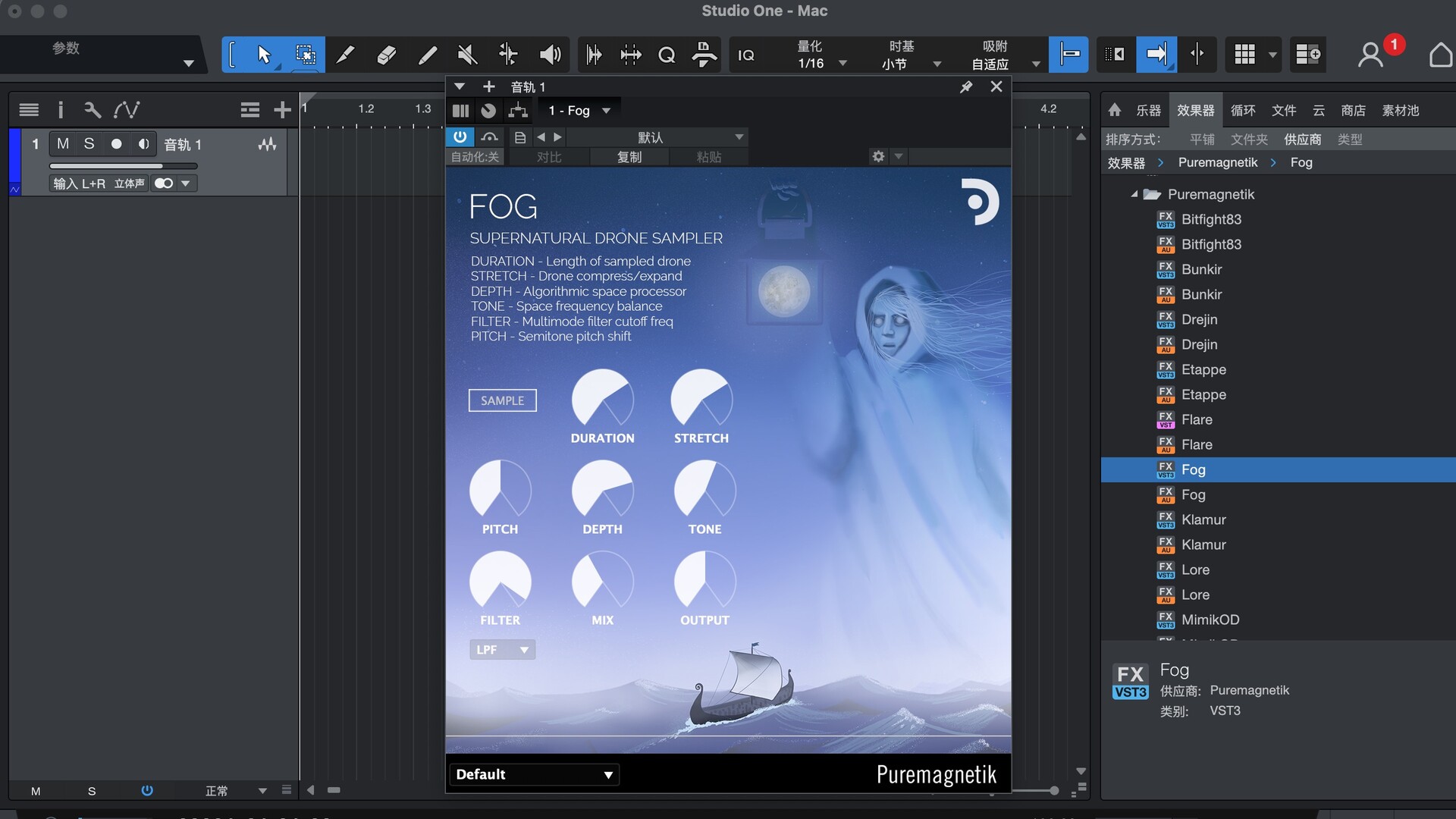Click the STRETCH knob
Screen dimensions: 1456x819
pyautogui.click(x=701, y=400)
